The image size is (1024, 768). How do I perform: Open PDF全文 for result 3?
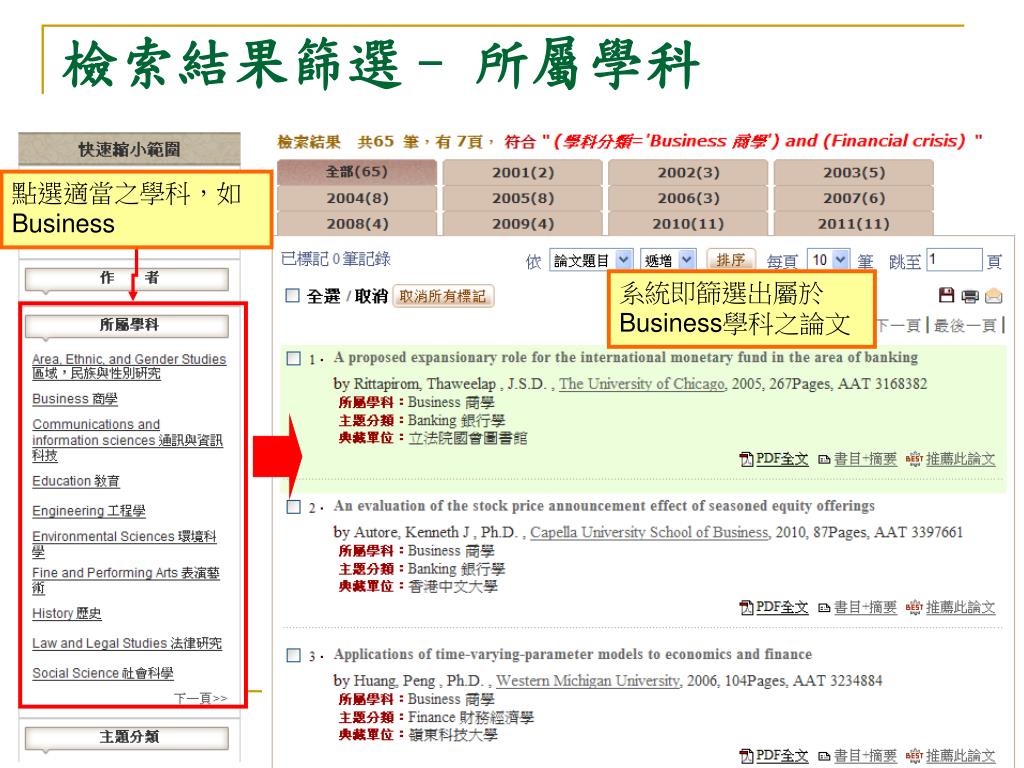click(774, 756)
